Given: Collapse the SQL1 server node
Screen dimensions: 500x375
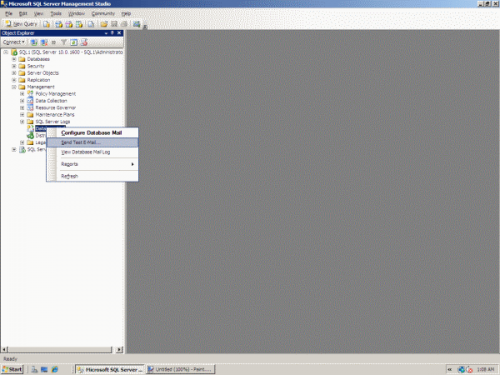Looking at the screenshot, I should (x=6, y=52).
